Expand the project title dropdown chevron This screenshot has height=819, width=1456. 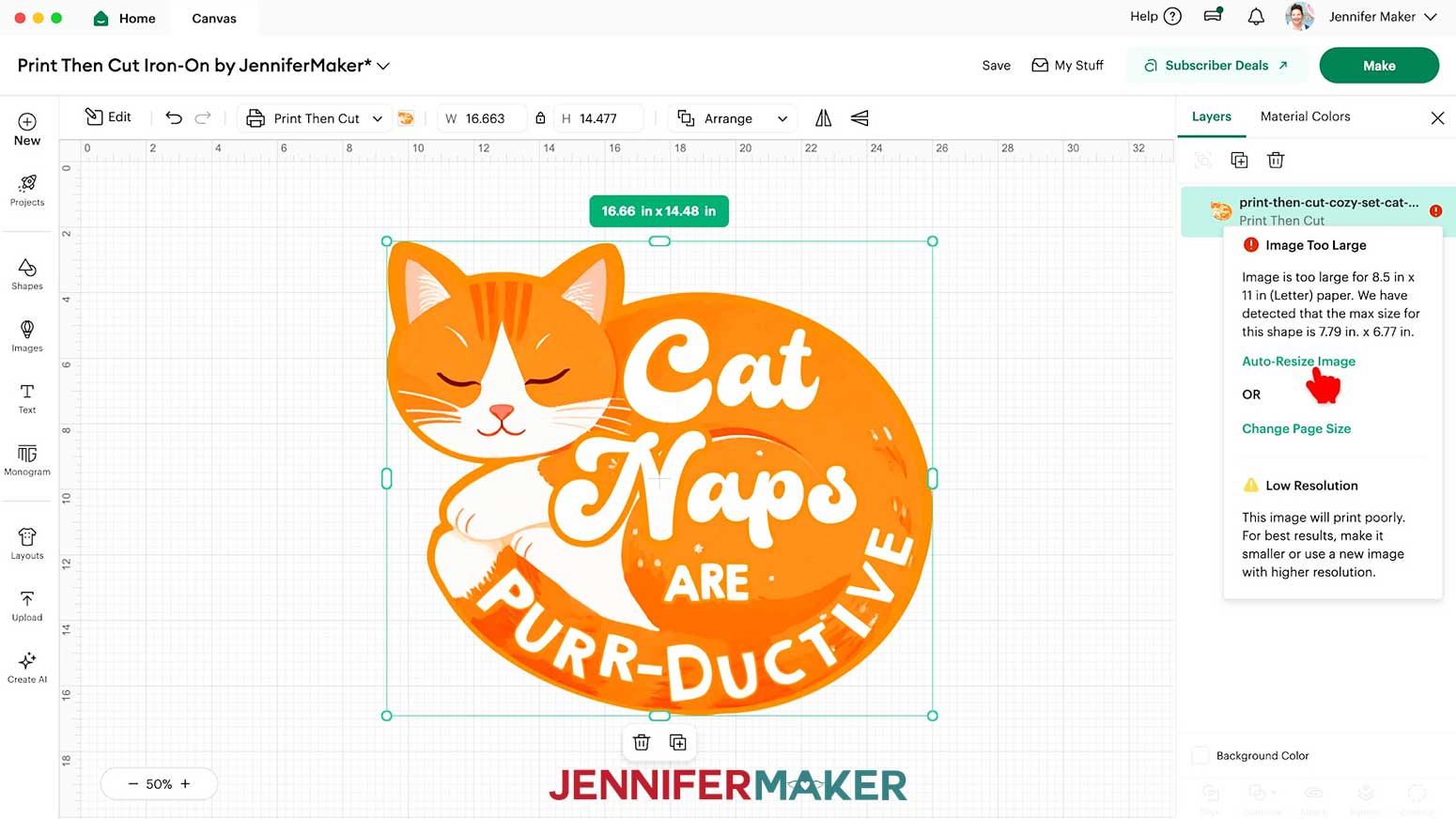(383, 66)
